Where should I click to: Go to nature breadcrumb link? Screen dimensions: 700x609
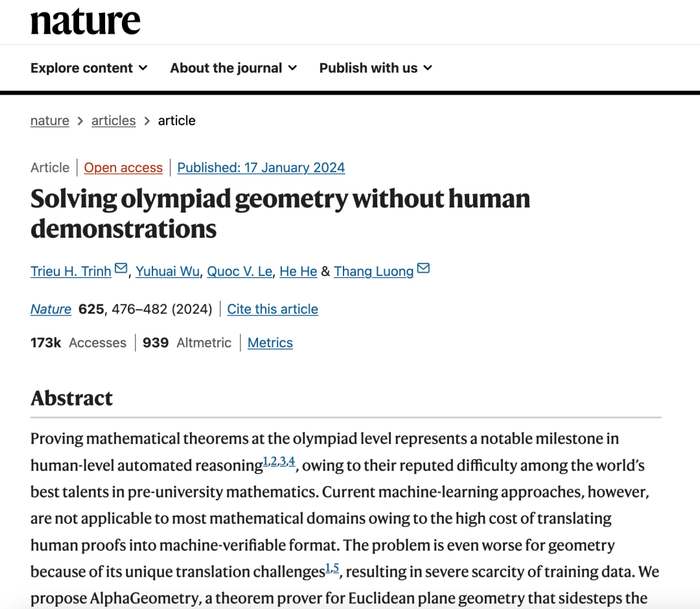coord(50,121)
